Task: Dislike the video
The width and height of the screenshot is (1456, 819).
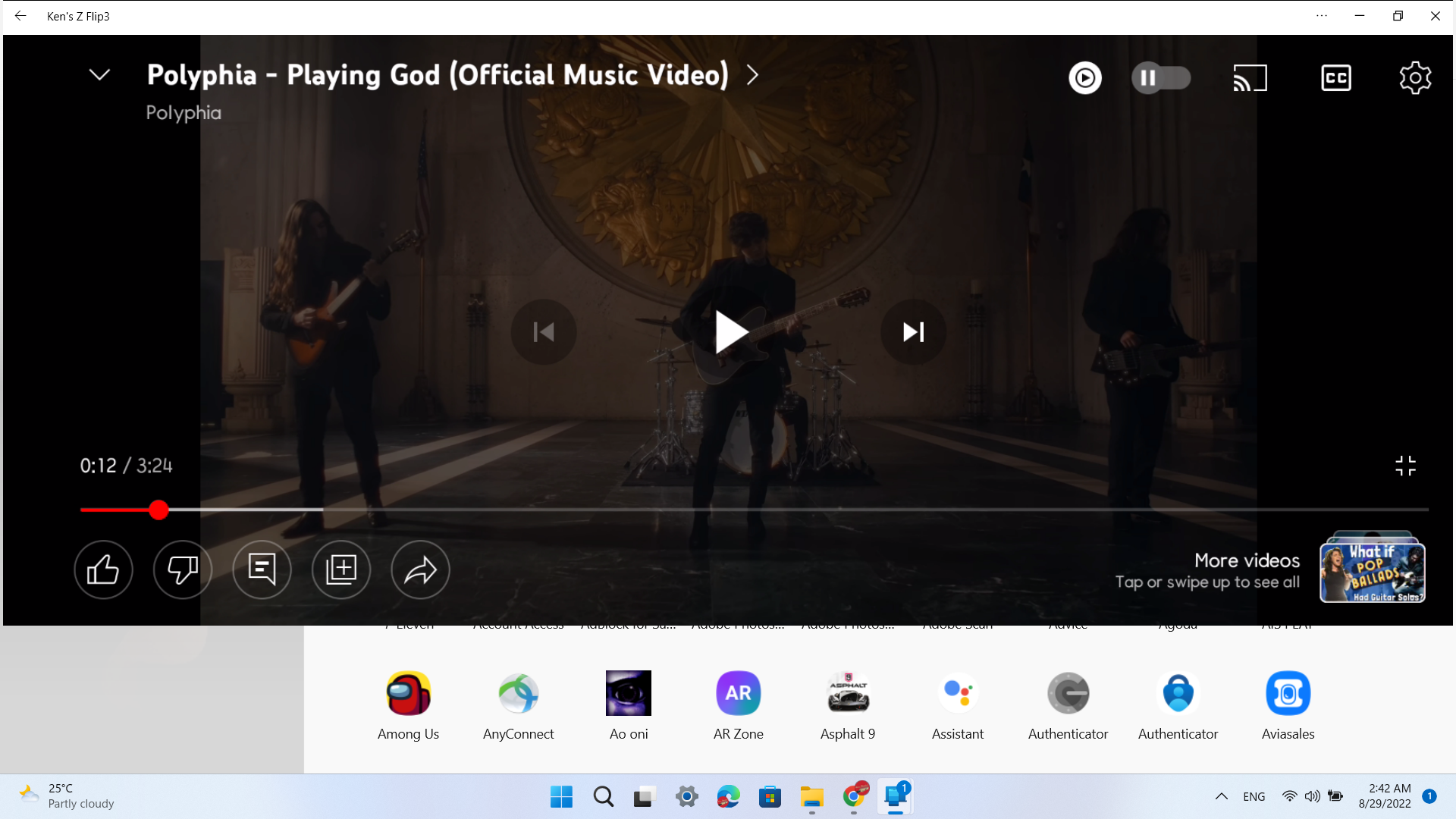Action: pos(182,570)
